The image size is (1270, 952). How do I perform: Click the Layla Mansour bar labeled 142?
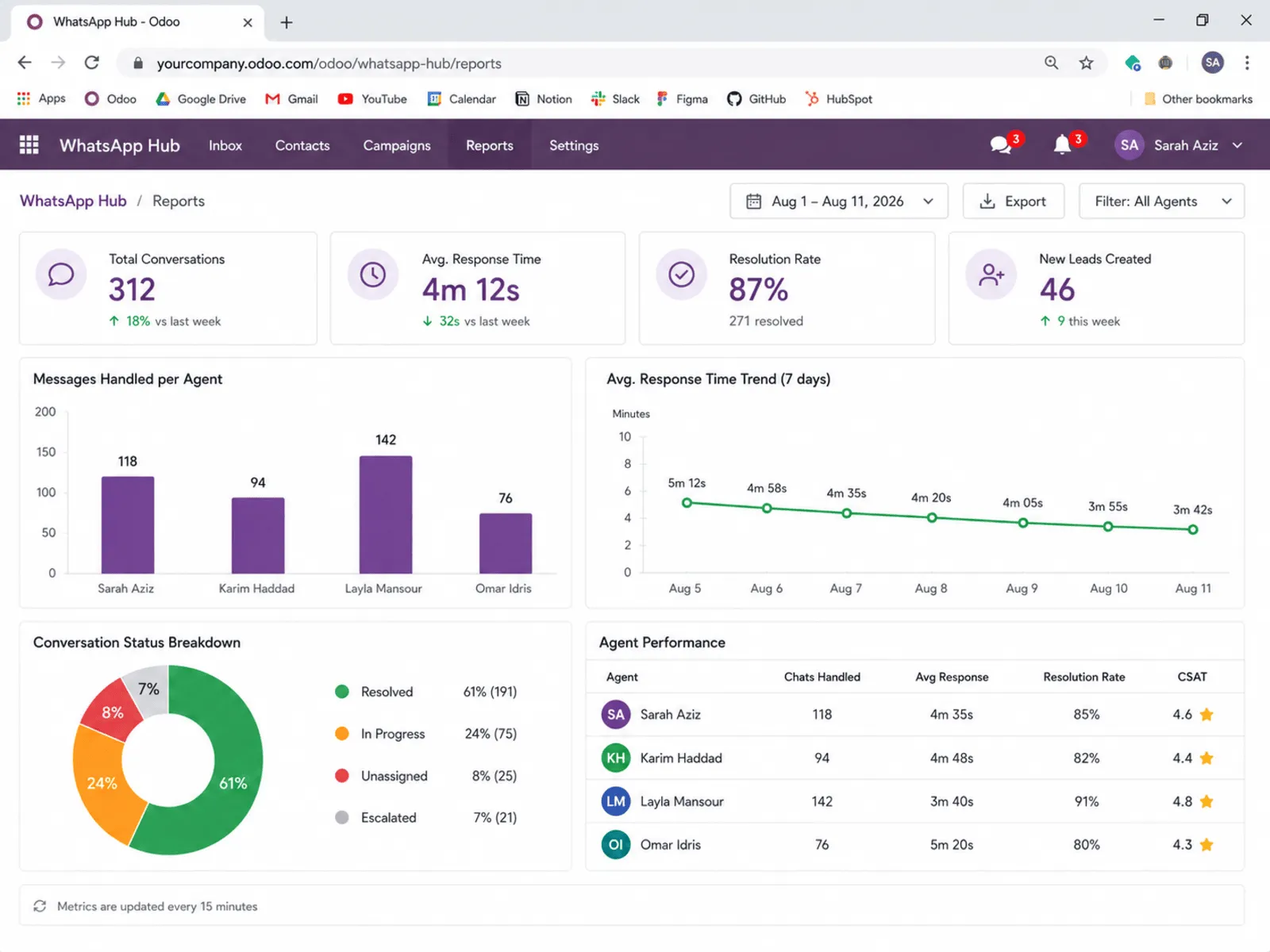(x=386, y=514)
